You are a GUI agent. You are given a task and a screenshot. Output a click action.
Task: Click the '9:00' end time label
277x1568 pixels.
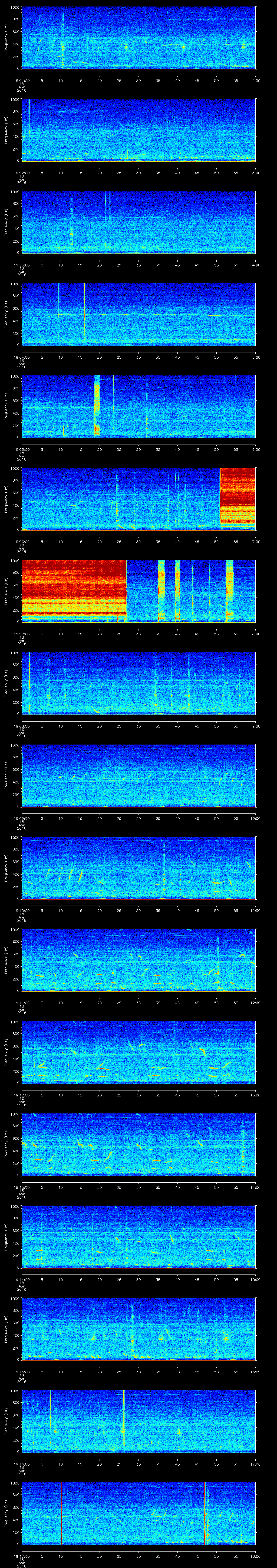(x=256, y=726)
